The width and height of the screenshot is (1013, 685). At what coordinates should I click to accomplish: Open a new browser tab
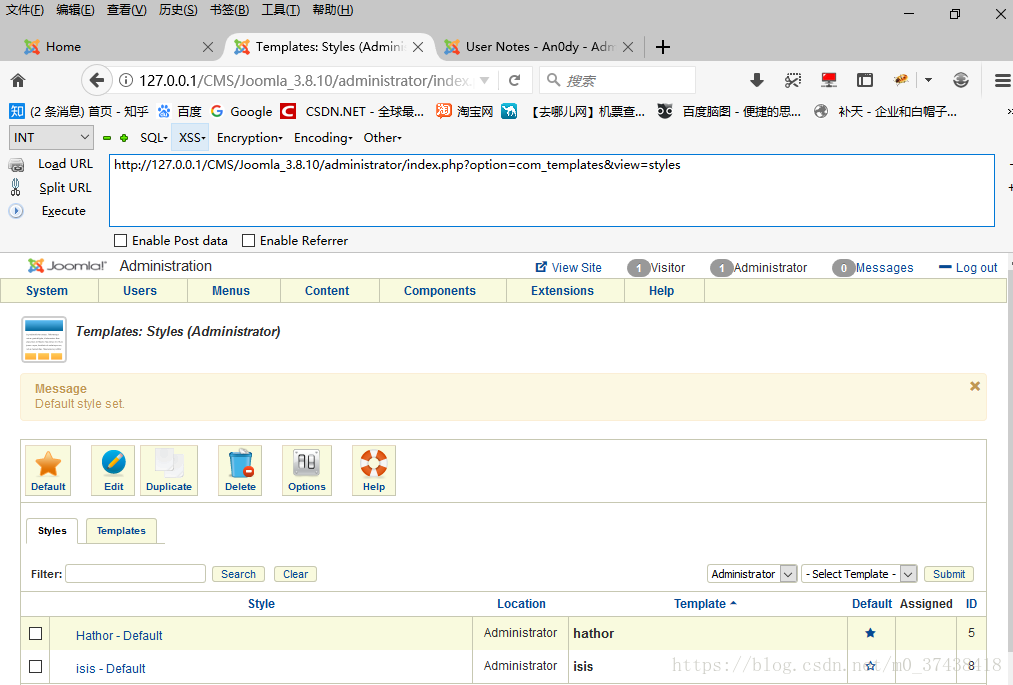click(x=662, y=47)
